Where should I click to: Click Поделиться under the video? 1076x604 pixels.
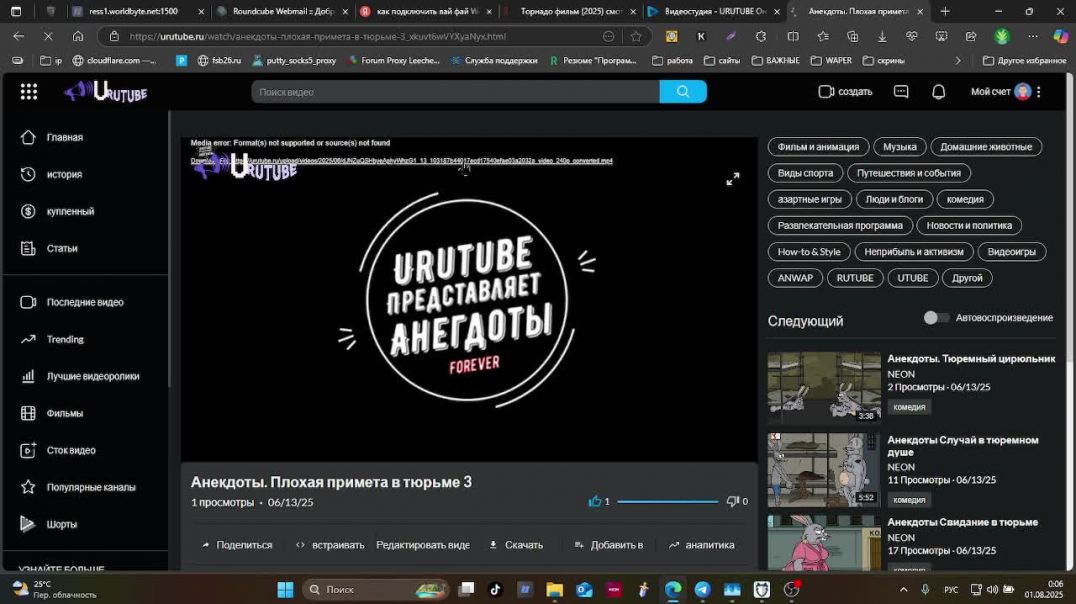(x=237, y=545)
